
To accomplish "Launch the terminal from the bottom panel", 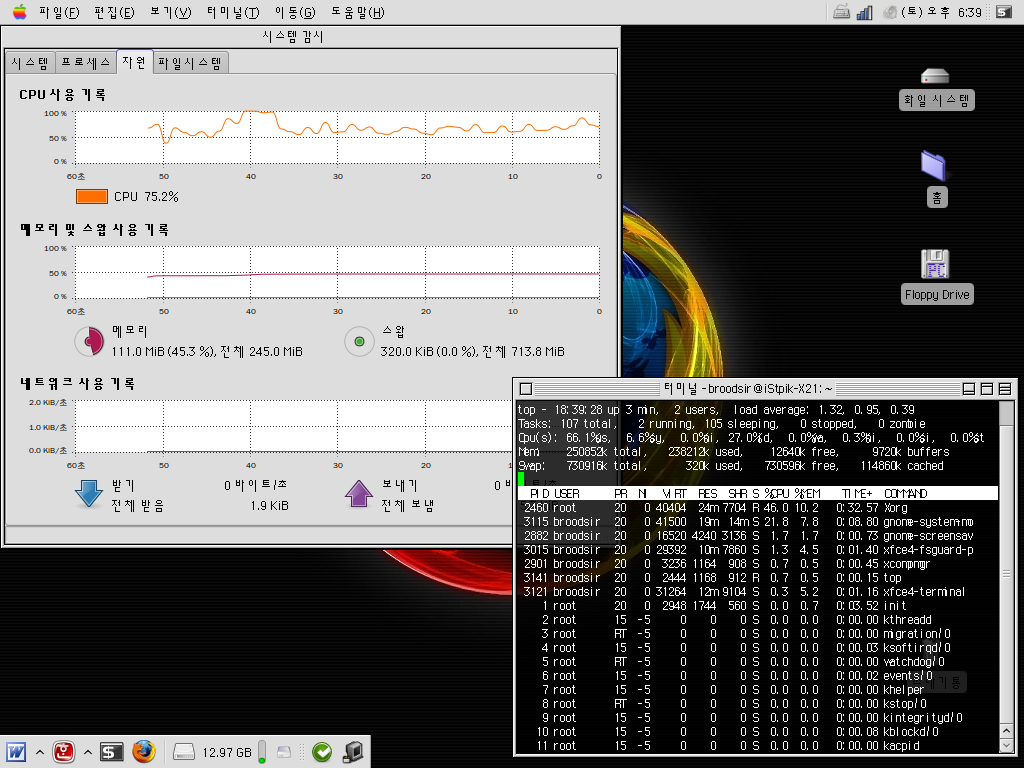I will [x=112, y=751].
